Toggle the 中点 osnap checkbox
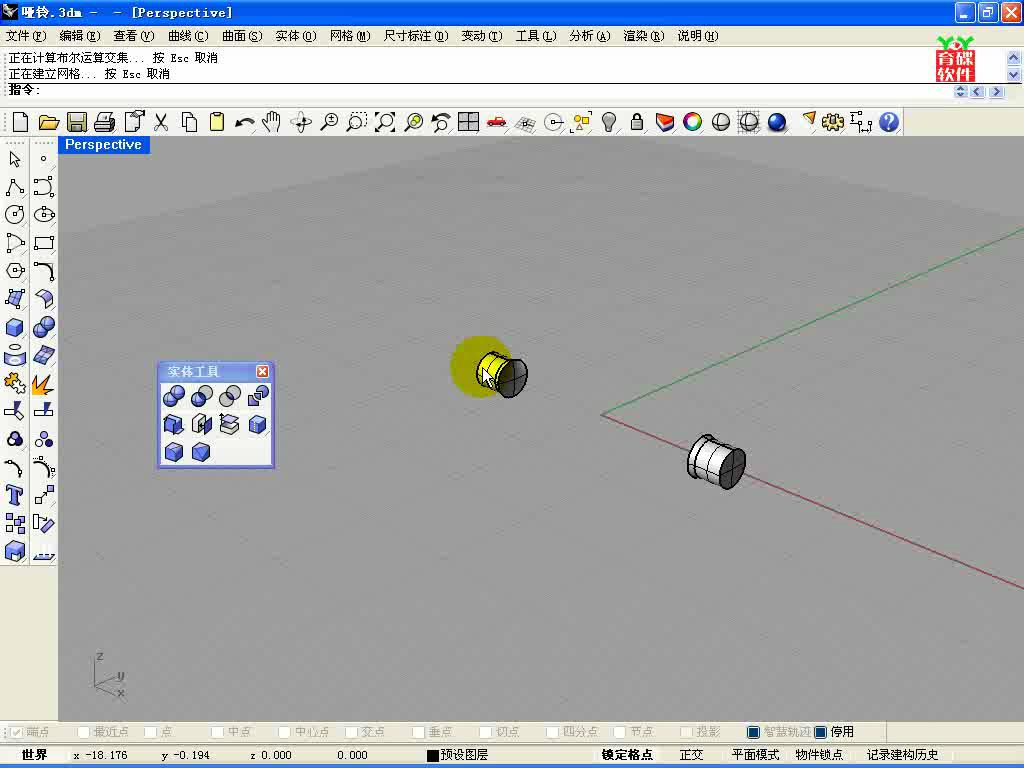This screenshot has height=768, width=1024. (217, 732)
